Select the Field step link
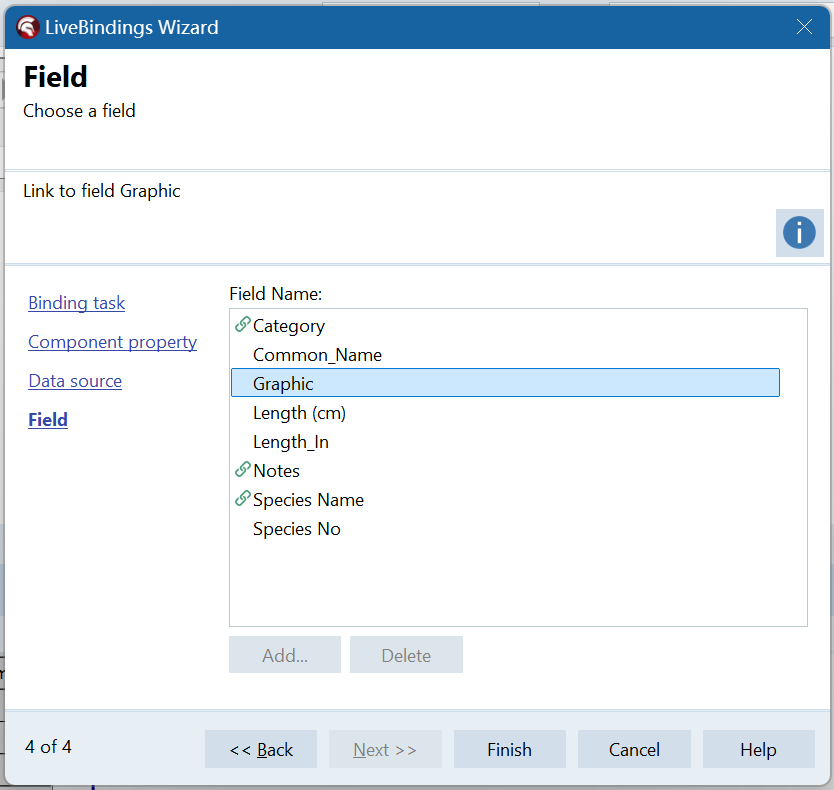The height and width of the screenshot is (790, 834). click(x=48, y=420)
